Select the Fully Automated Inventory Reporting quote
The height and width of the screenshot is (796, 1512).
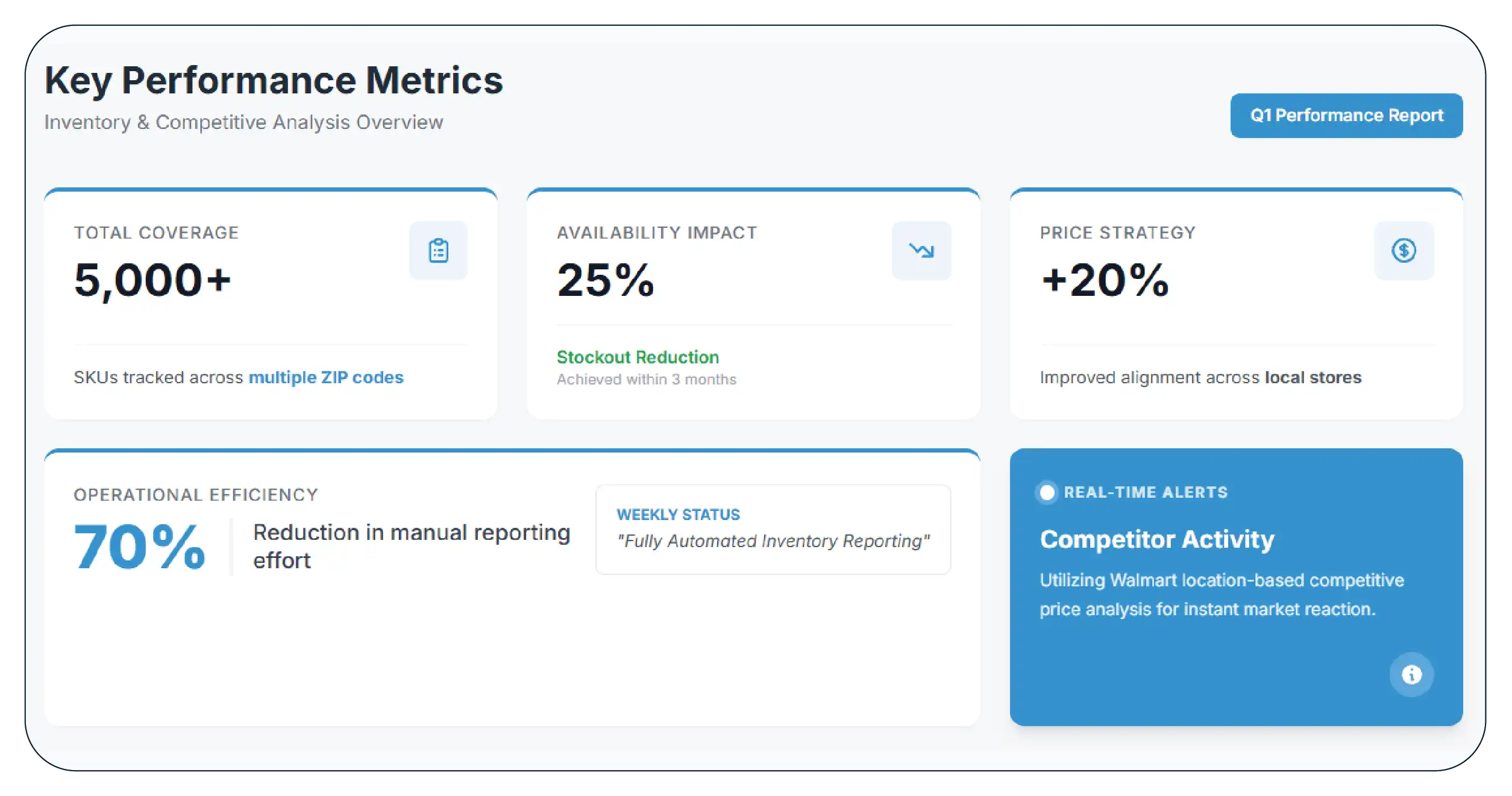[773, 541]
